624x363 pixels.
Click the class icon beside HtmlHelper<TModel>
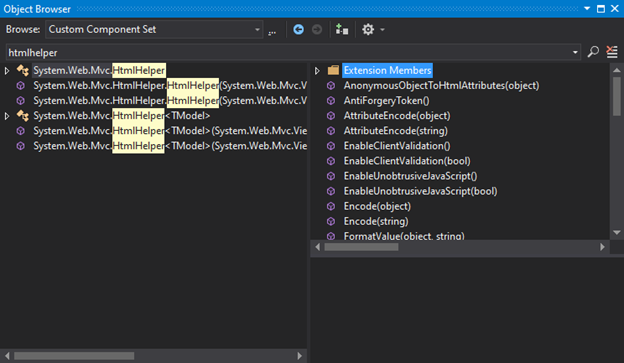tap(22, 116)
